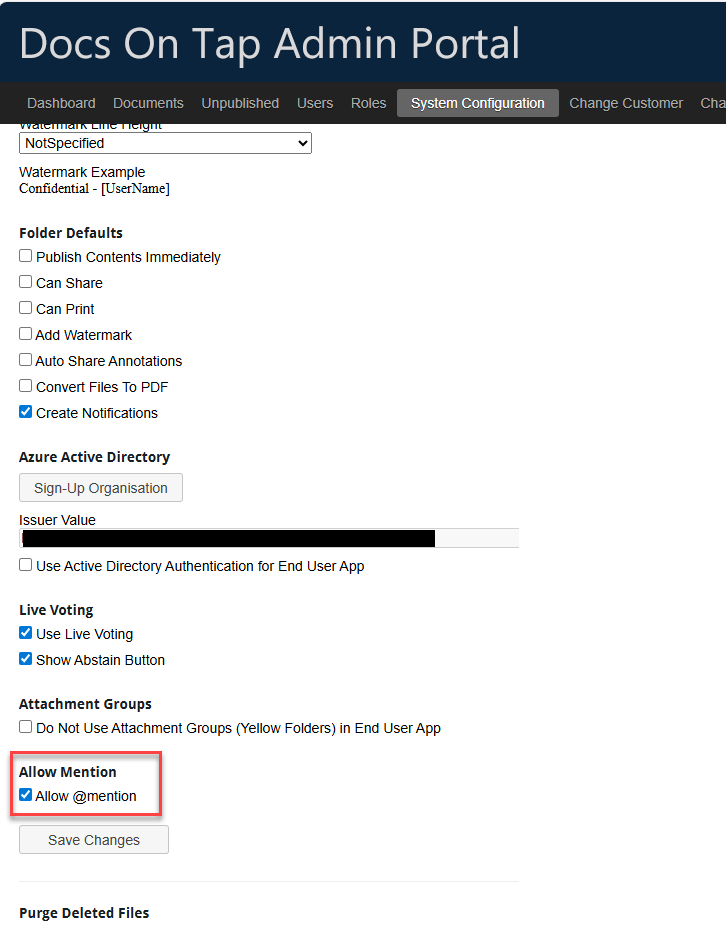Enable Auto Share Annotations

[25, 359]
